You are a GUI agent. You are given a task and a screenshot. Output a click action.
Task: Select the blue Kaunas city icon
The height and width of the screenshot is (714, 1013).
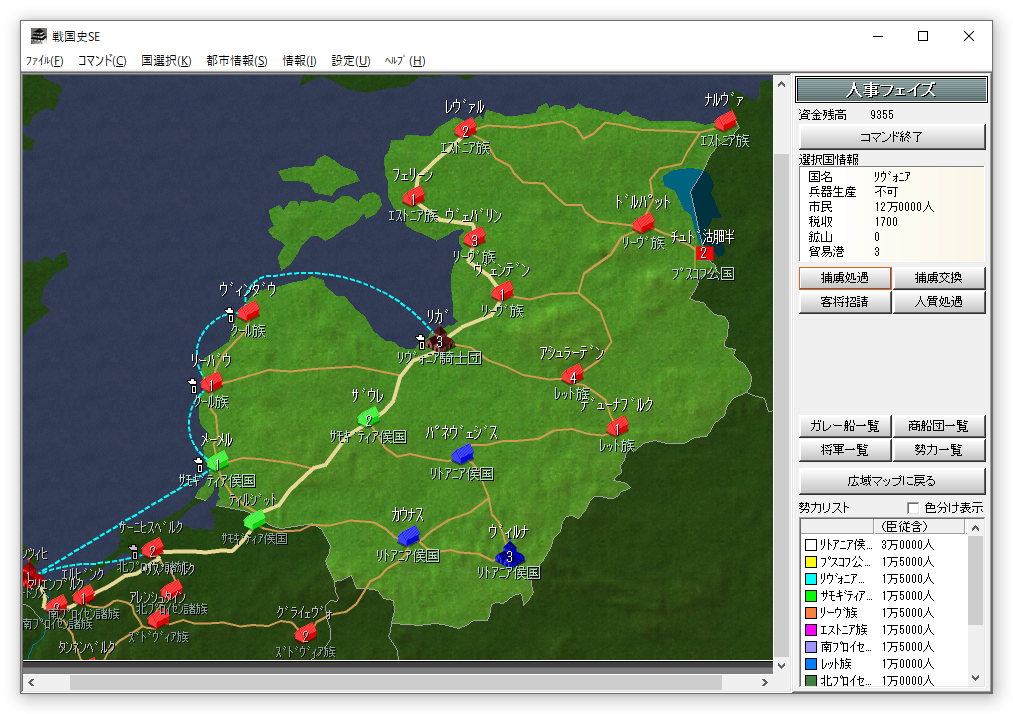pyautogui.click(x=408, y=537)
